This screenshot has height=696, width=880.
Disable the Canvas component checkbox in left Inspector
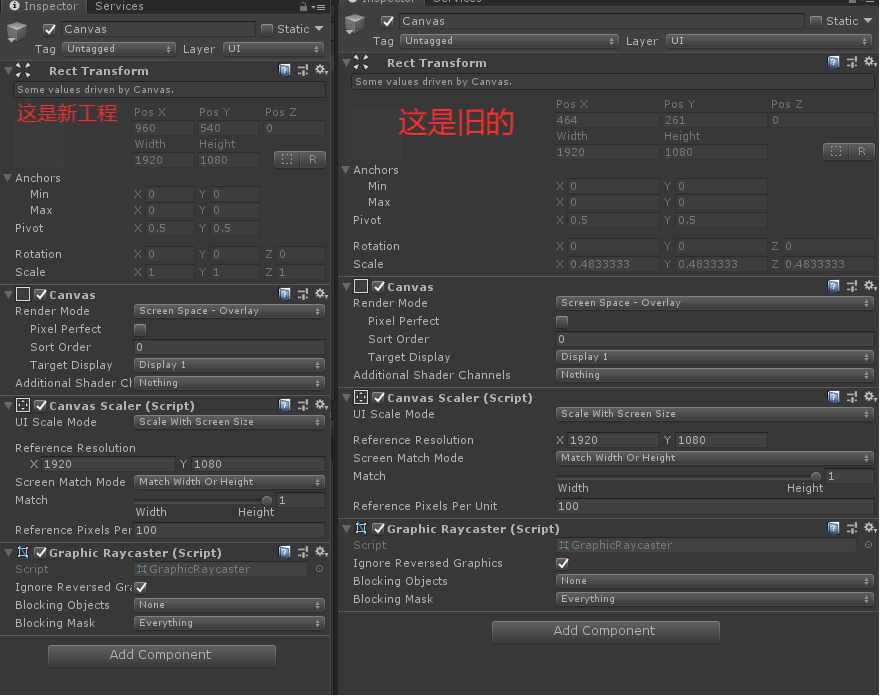[40, 295]
